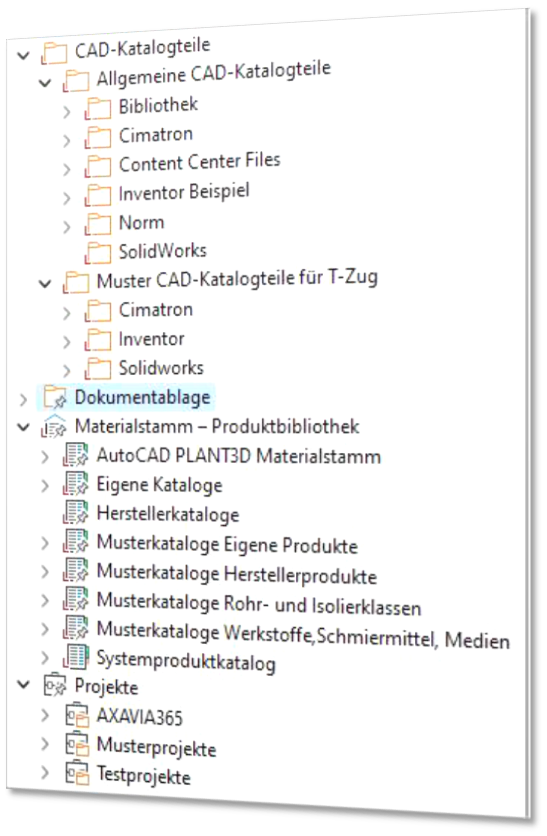Select the Inventor Beispiel folder label
This screenshot has width=547, height=836.
tap(184, 192)
